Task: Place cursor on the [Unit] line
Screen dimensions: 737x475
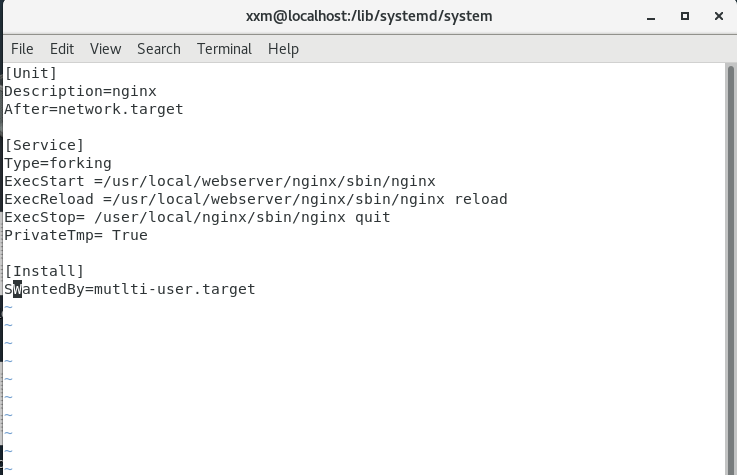Action: 31,73
